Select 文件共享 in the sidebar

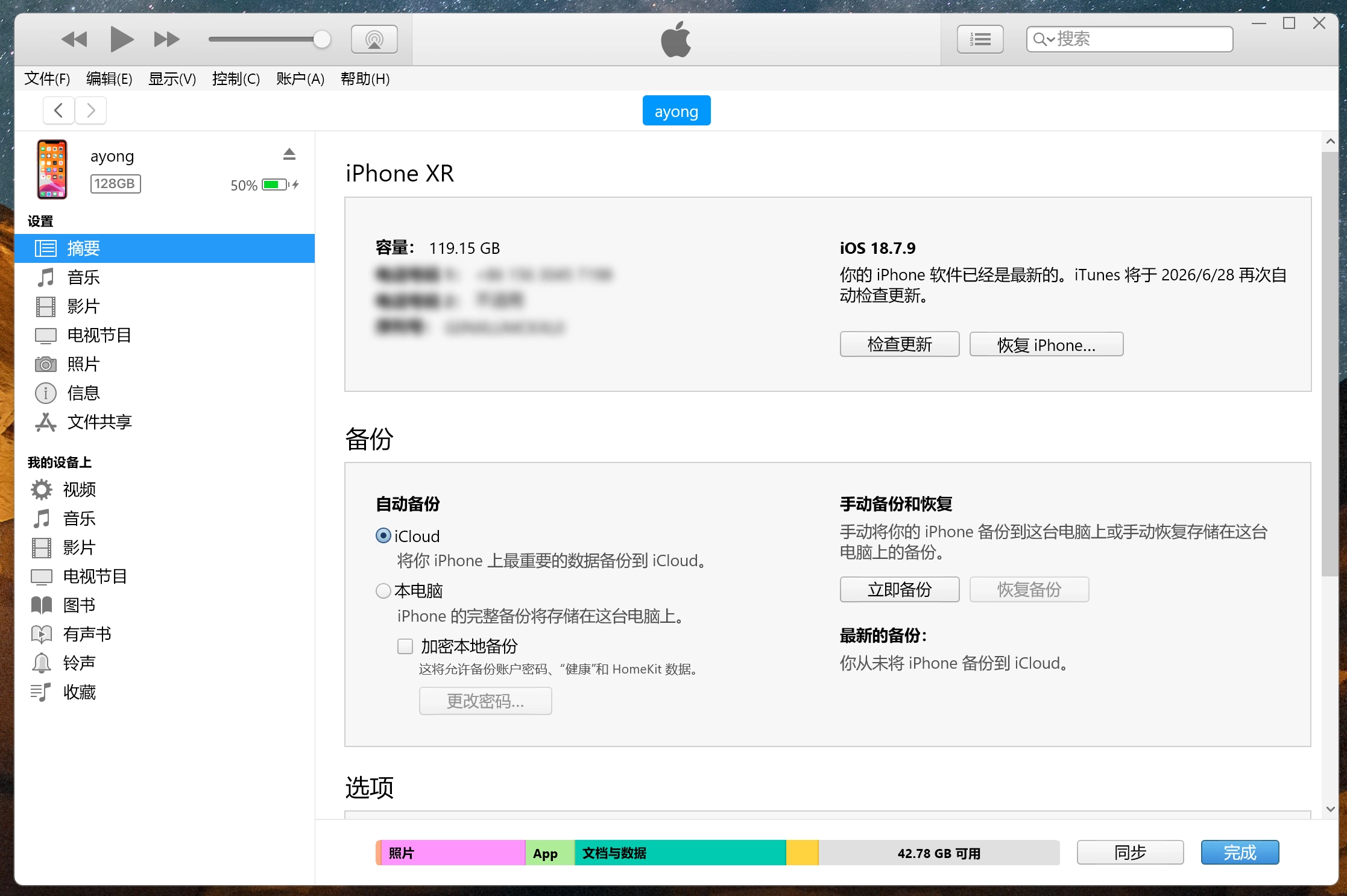pos(165,422)
